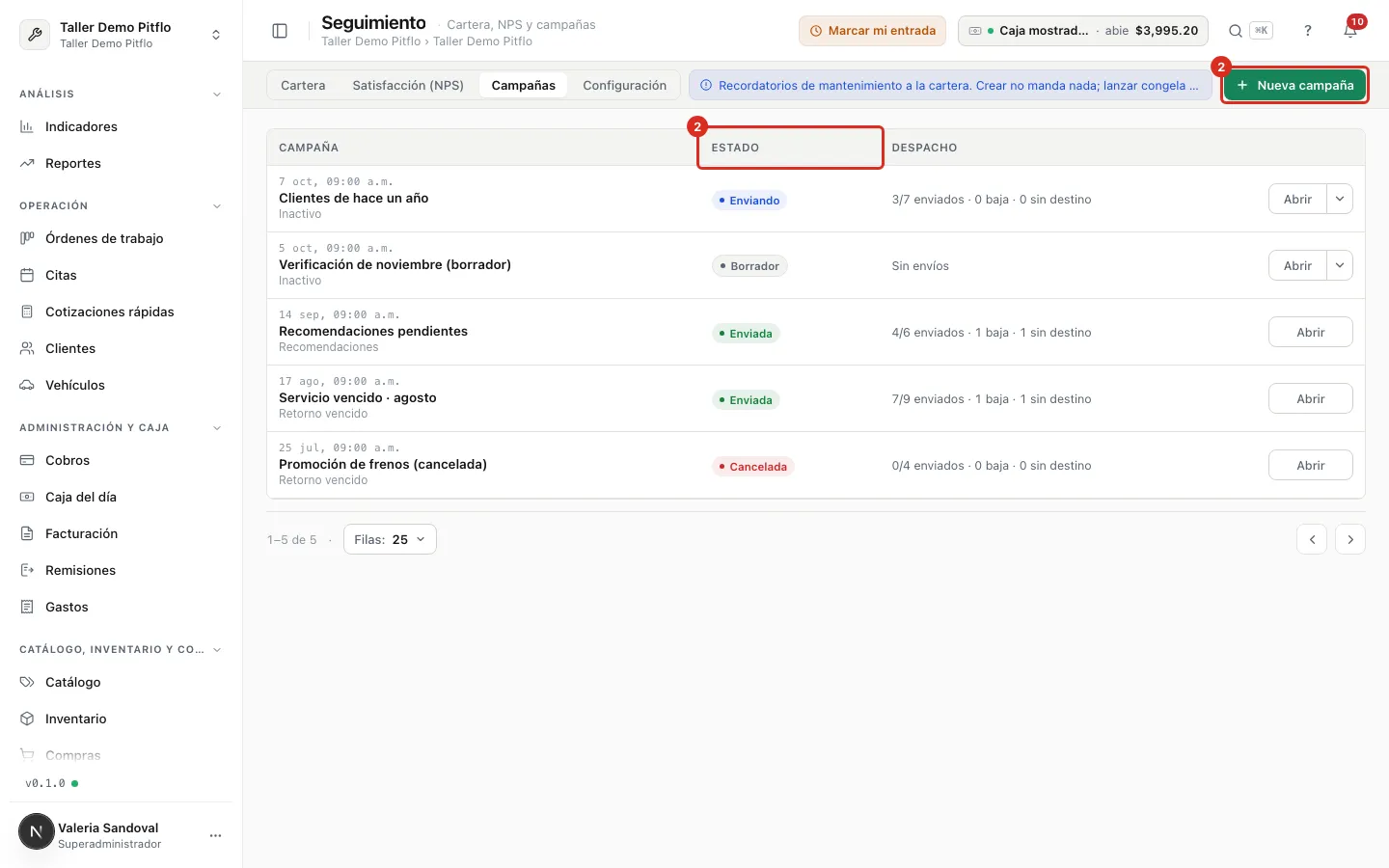1389x868 pixels.
Task: Open the Promoción de frenos campaign
Action: [1310, 465]
